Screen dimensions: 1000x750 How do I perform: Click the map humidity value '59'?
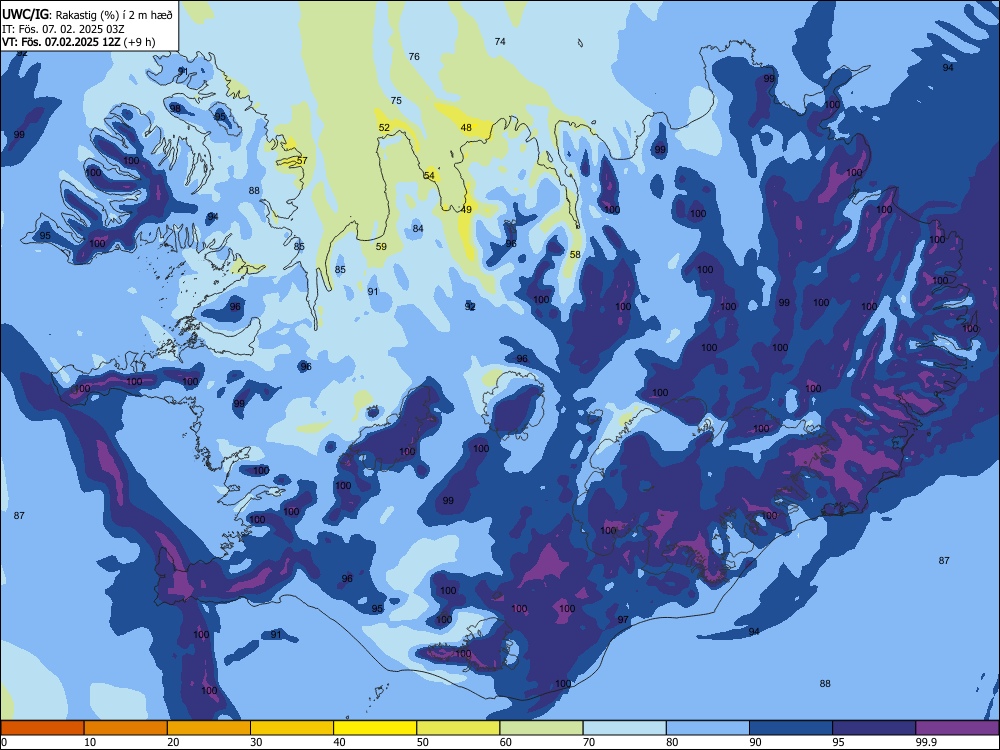click(x=381, y=247)
